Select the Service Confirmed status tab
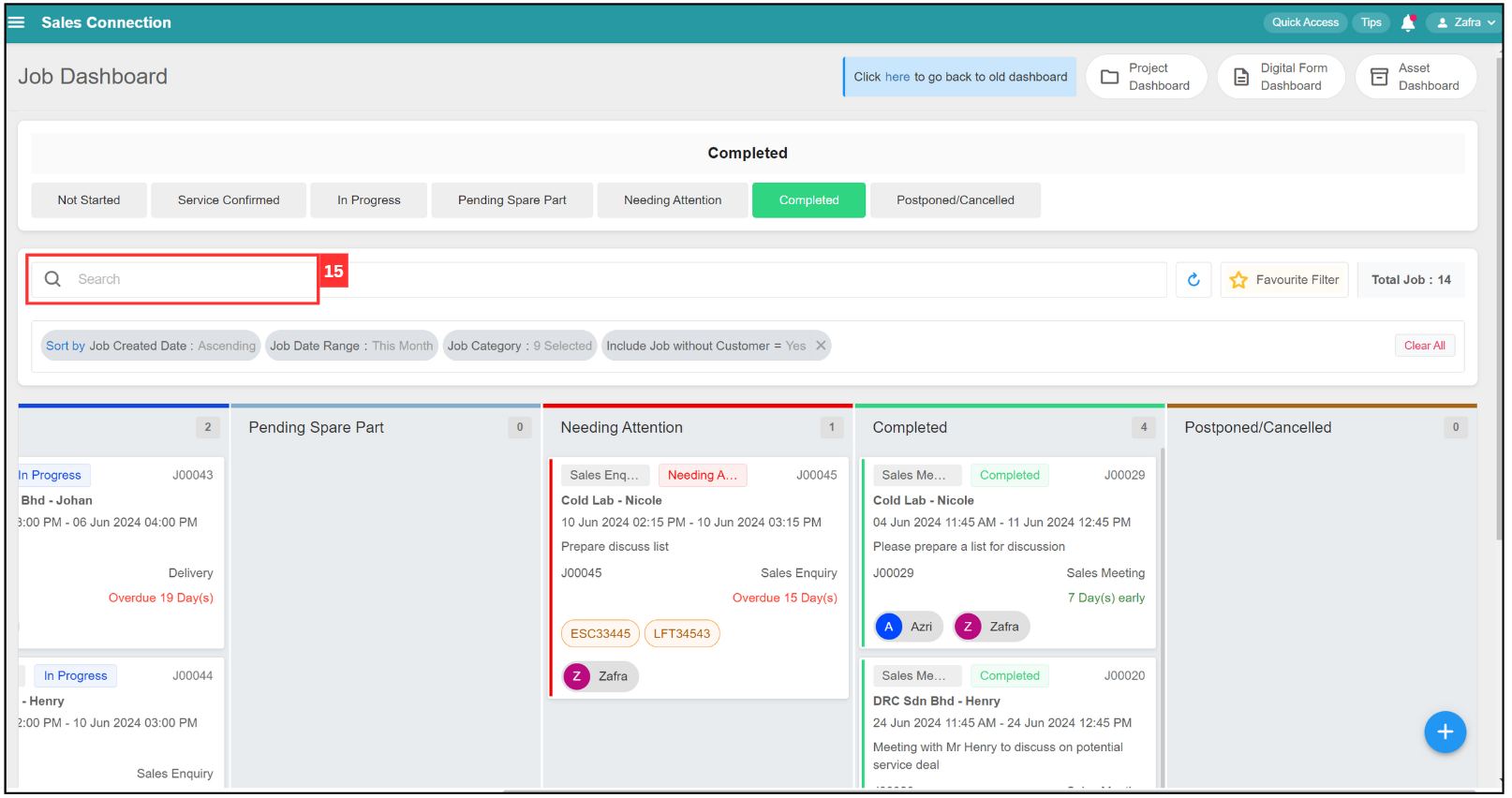 coord(229,200)
